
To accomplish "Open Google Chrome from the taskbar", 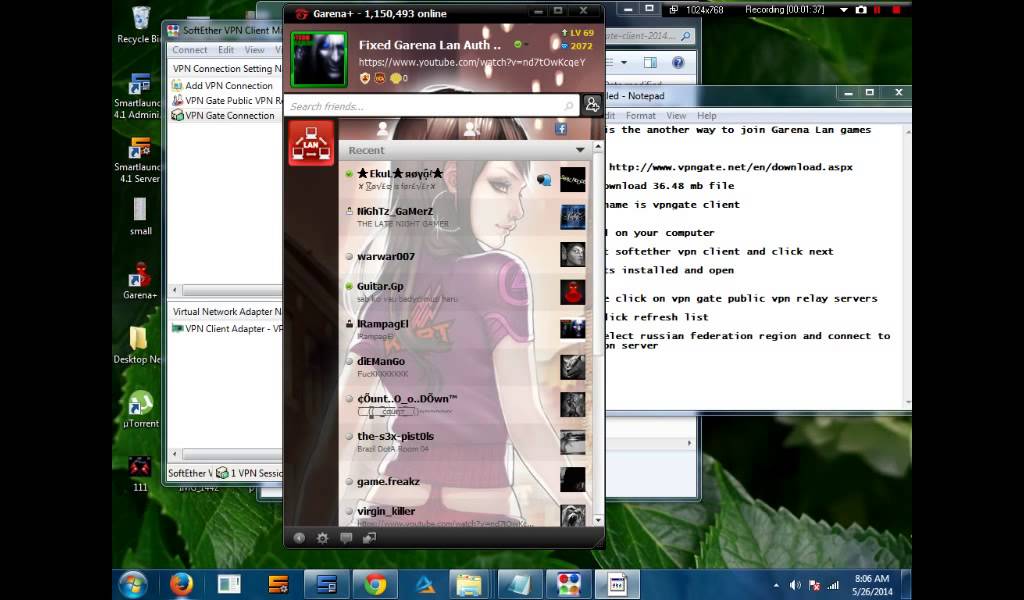I will pos(375,584).
